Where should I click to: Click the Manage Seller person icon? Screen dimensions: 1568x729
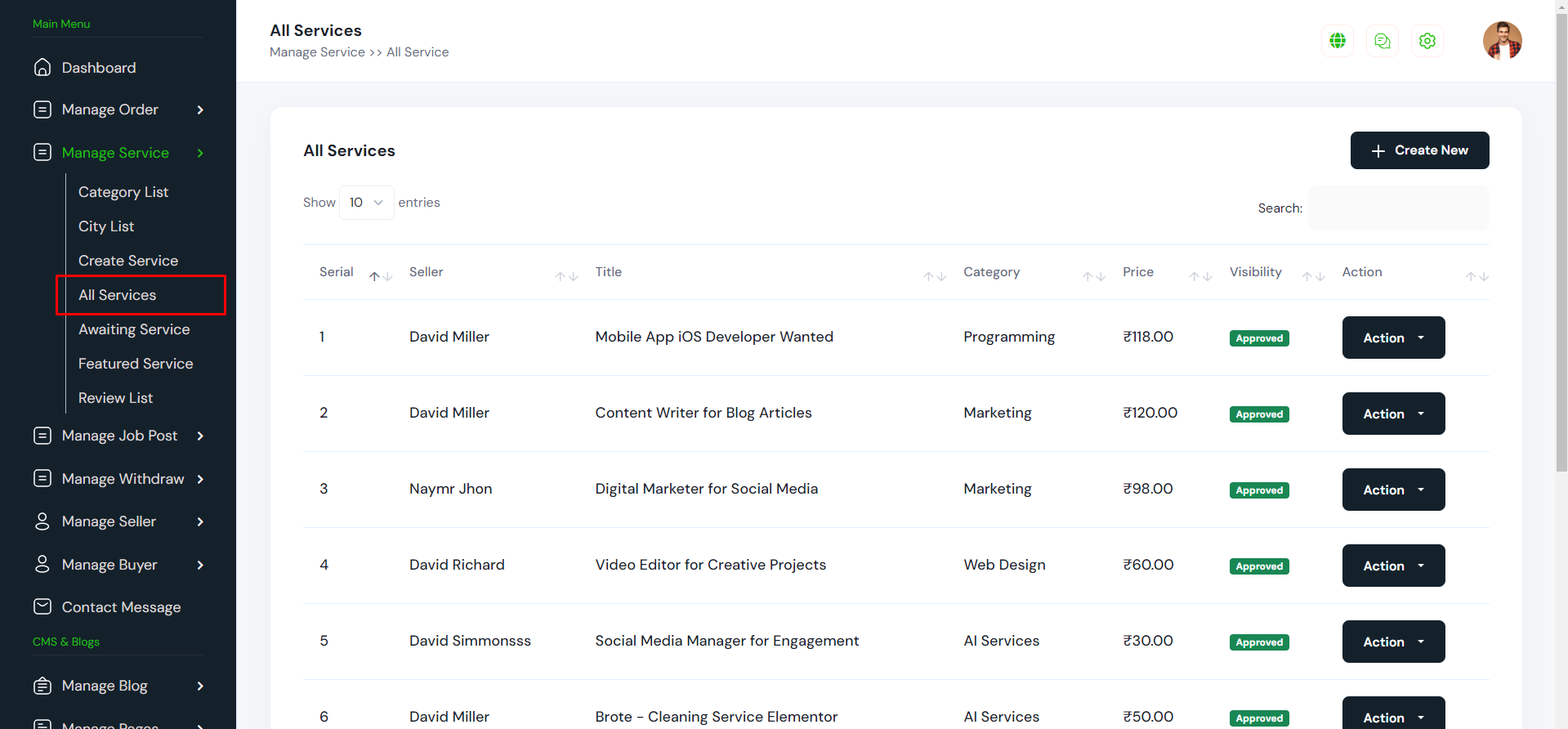[42, 521]
